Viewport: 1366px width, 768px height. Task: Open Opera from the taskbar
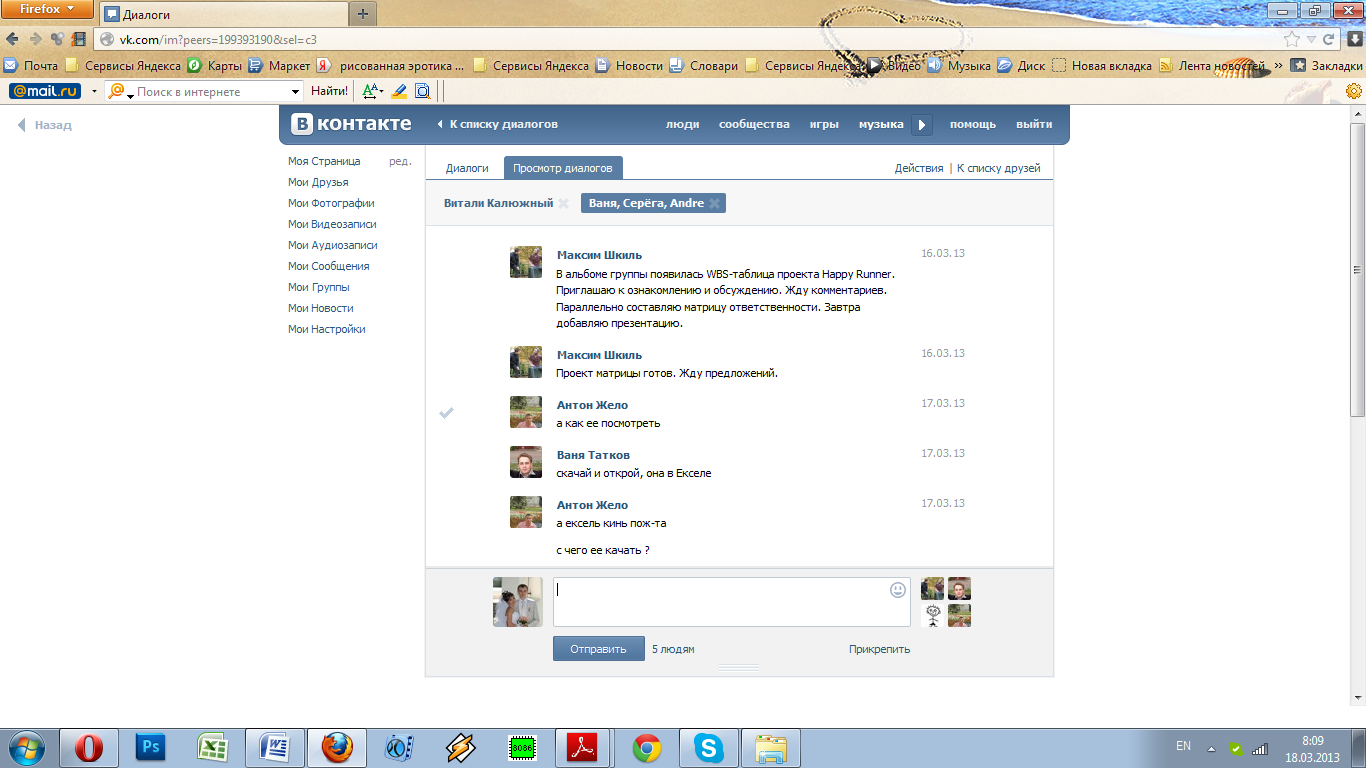point(89,747)
